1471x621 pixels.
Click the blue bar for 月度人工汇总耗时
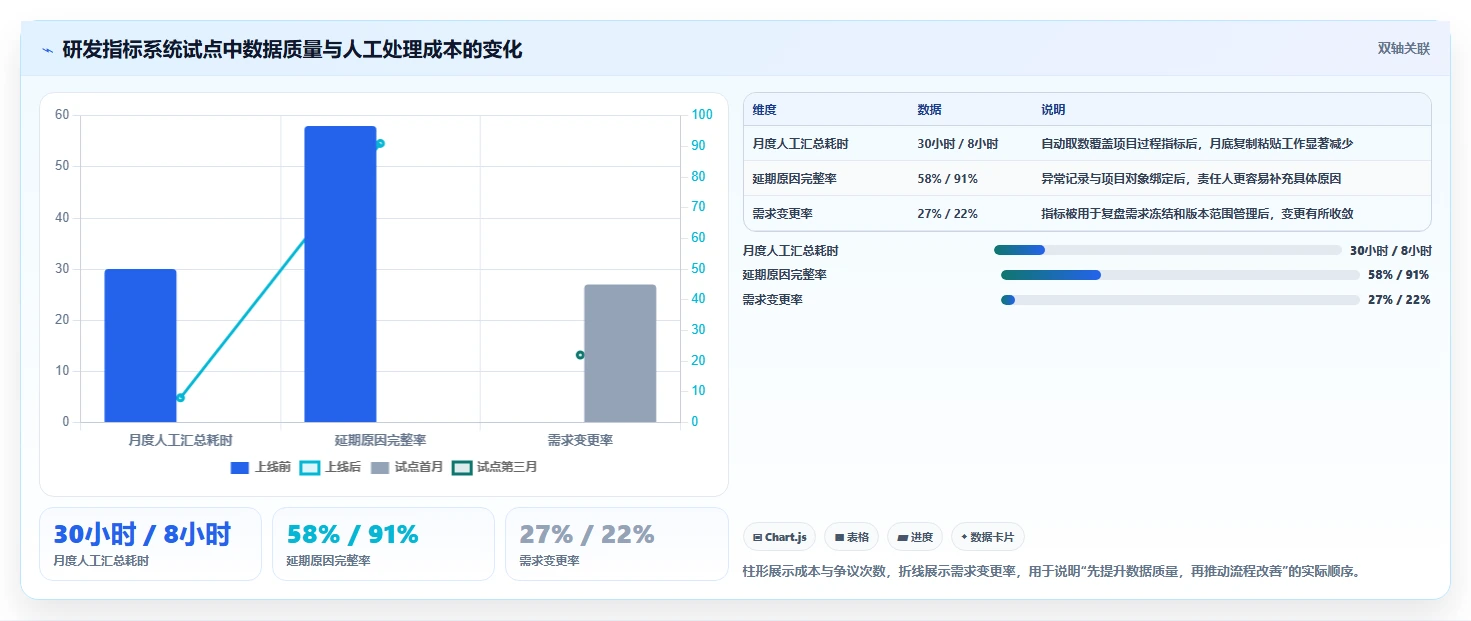coord(140,345)
